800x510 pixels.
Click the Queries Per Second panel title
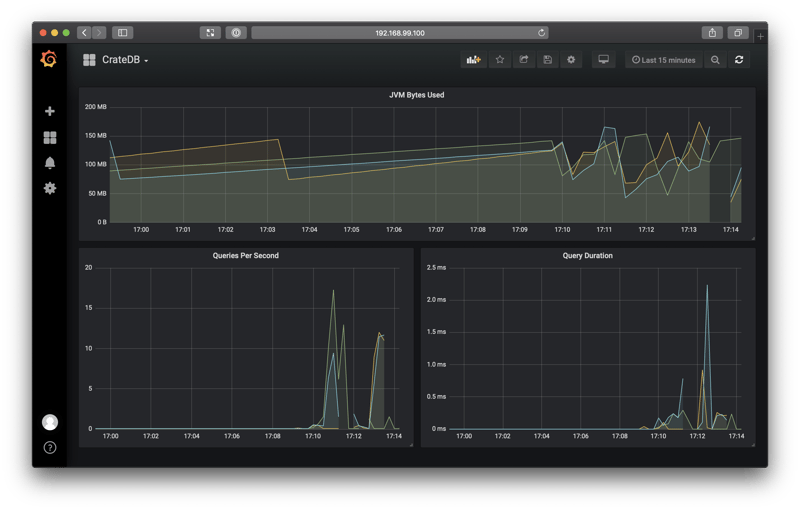click(x=245, y=256)
